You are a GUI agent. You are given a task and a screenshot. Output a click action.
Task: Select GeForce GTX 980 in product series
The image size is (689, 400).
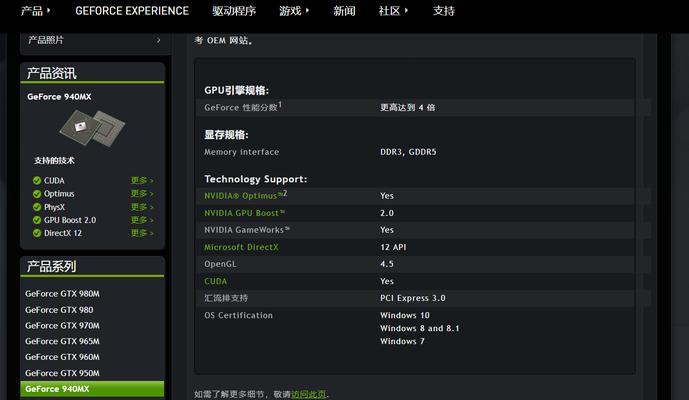point(59,310)
